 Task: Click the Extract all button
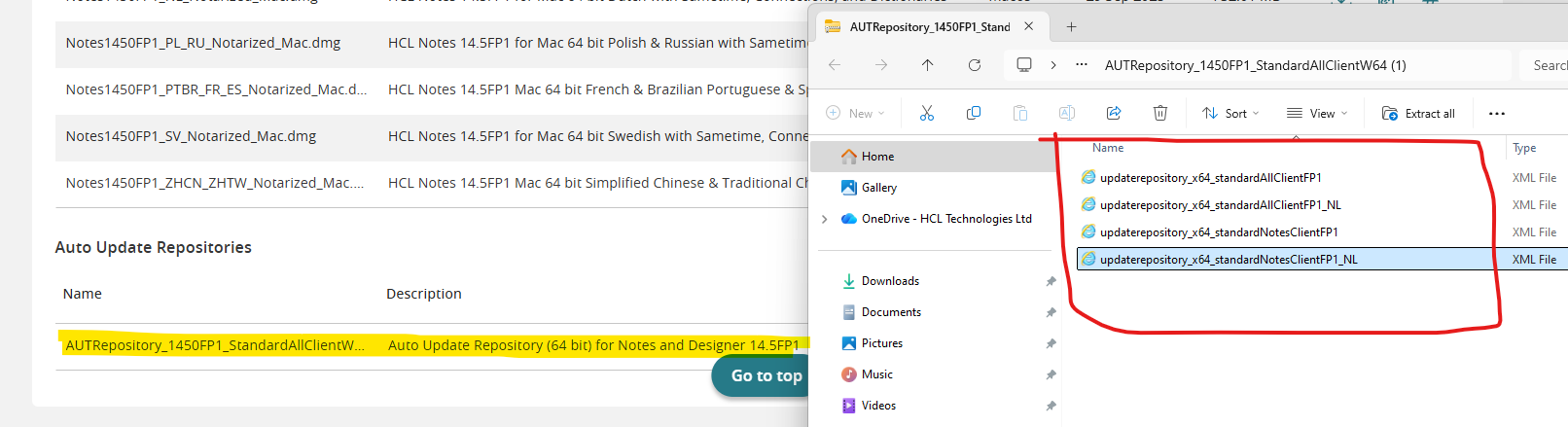1418,114
